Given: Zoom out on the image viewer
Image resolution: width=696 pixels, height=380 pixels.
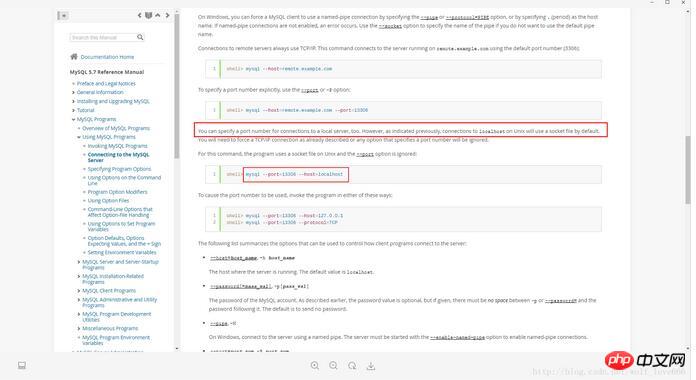Looking at the screenshot, I should (x=333, y=365).
